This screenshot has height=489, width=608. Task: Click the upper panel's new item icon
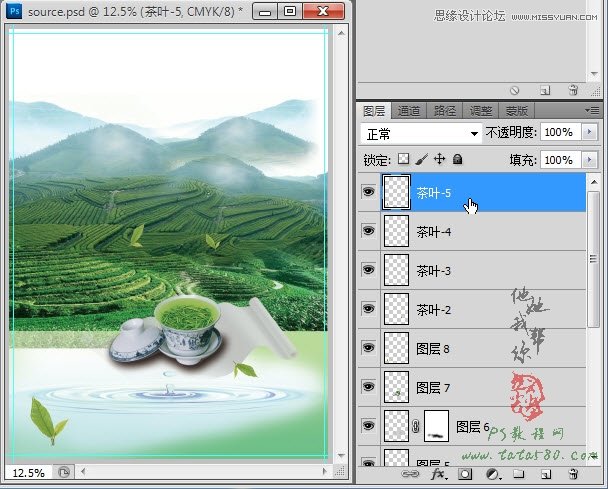[x=545, y=90]
